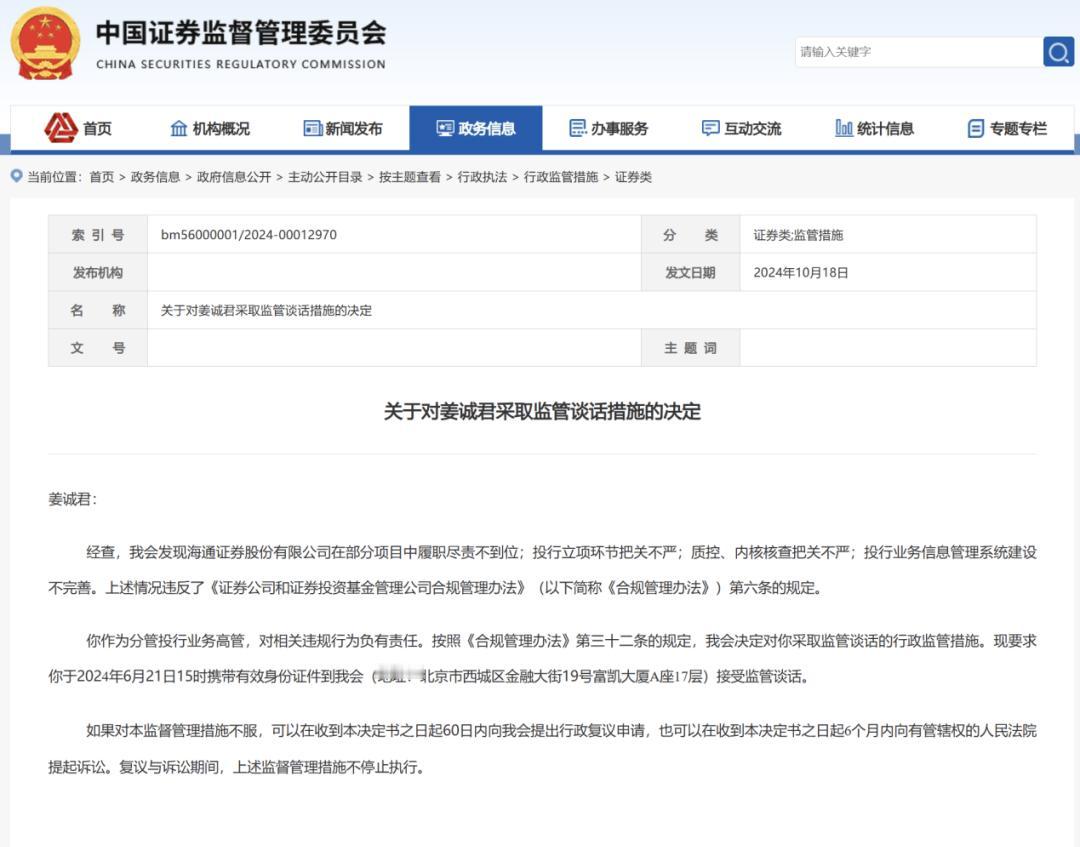Screen dimensions: 1080x847
Task: Open the 主动公开目录 breadcrumb link
Action: tap(325, 177)
